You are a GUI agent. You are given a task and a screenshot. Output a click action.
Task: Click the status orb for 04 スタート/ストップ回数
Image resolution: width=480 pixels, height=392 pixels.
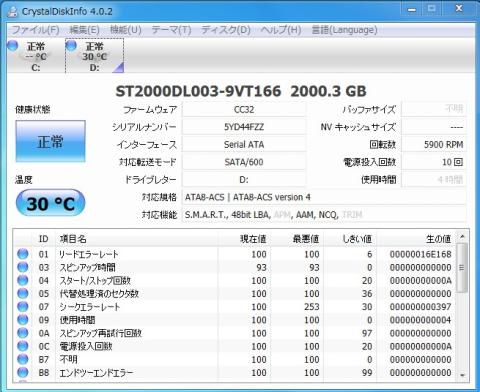[x=23, y=280]
